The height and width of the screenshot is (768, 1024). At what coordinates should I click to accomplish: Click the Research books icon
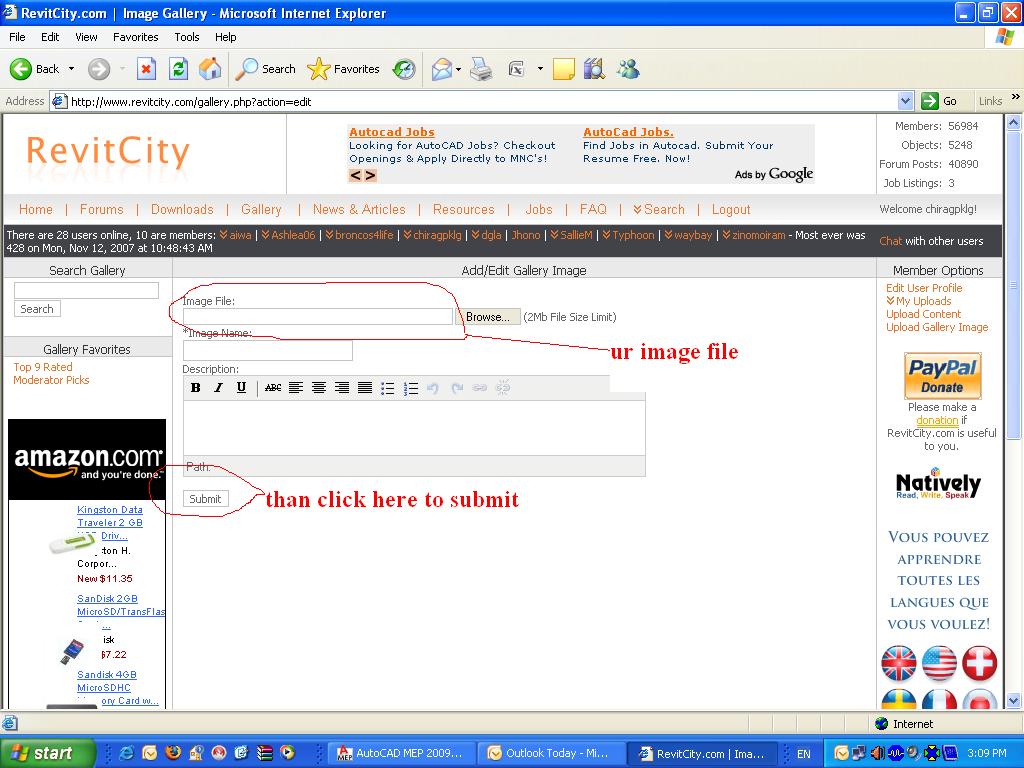(x=594, y=69)
